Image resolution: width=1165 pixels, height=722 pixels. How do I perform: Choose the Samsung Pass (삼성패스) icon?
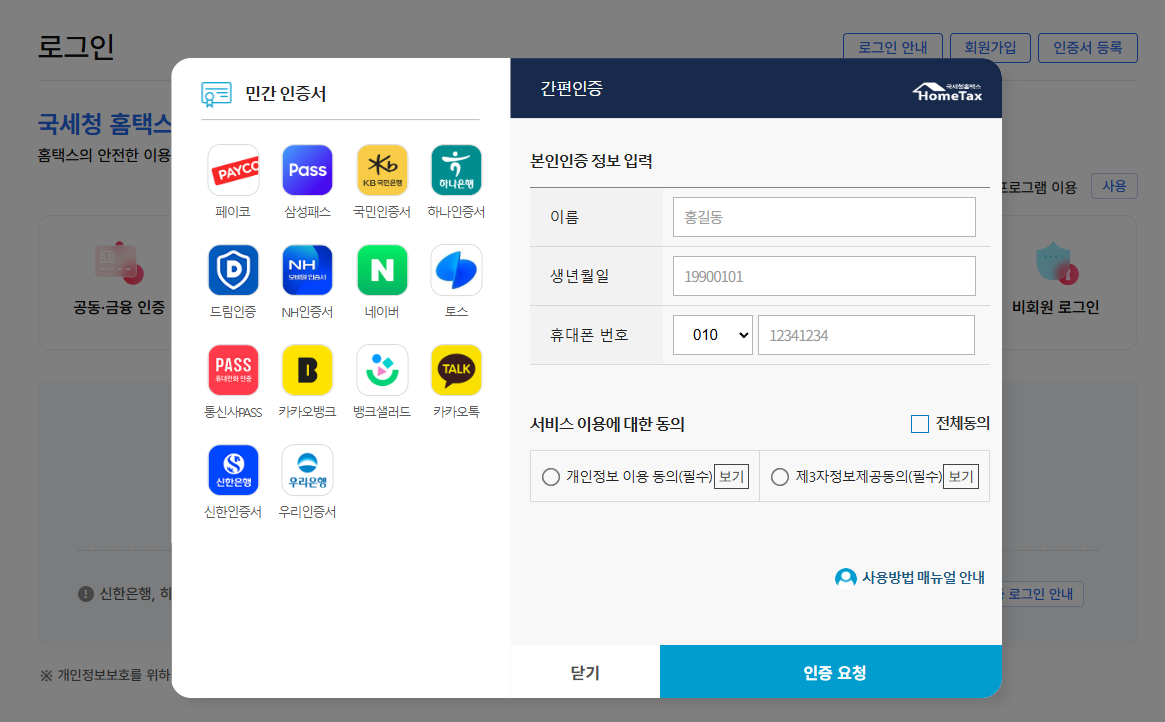(308, 170)
